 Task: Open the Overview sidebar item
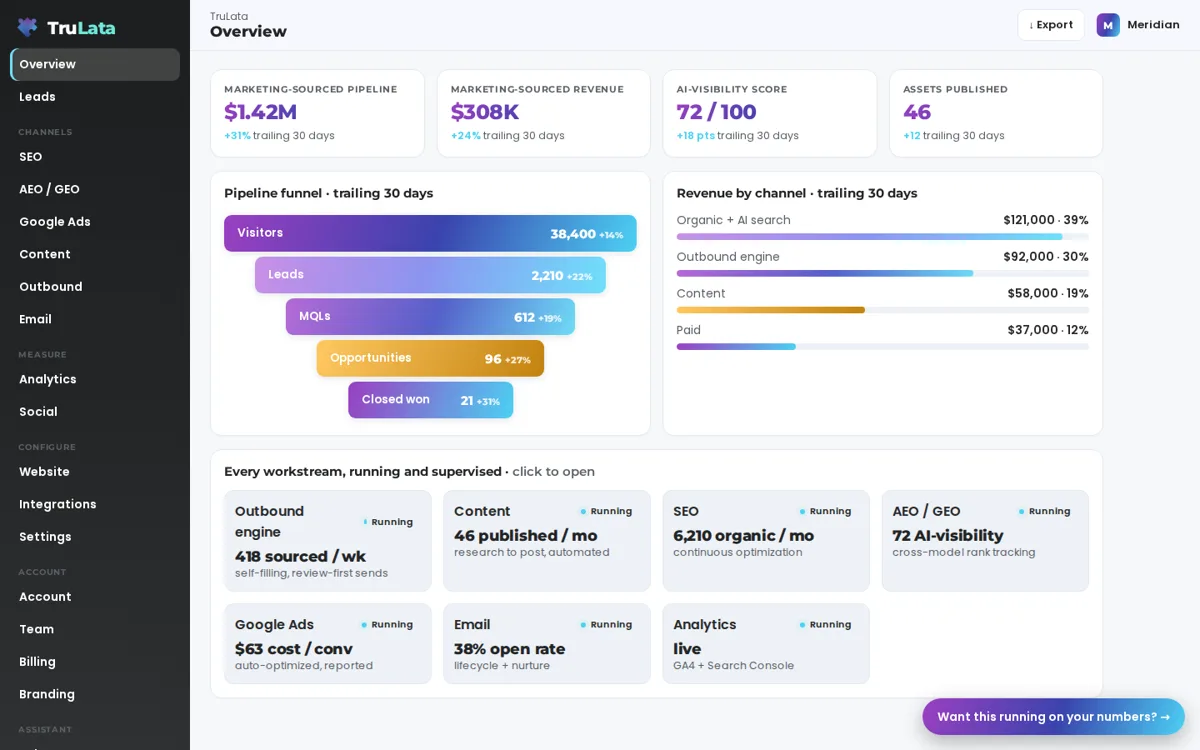[x=95, y=64]
